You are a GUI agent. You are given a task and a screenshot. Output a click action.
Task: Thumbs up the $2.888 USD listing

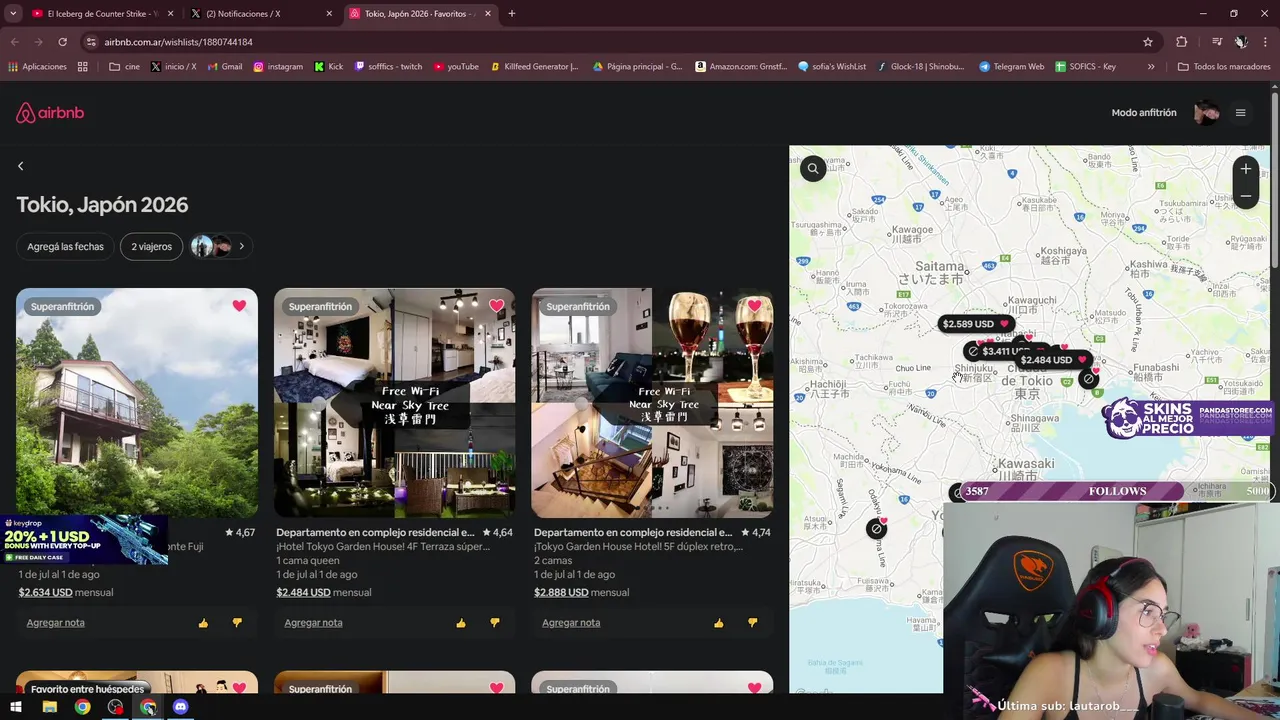[x=718, y=623]
